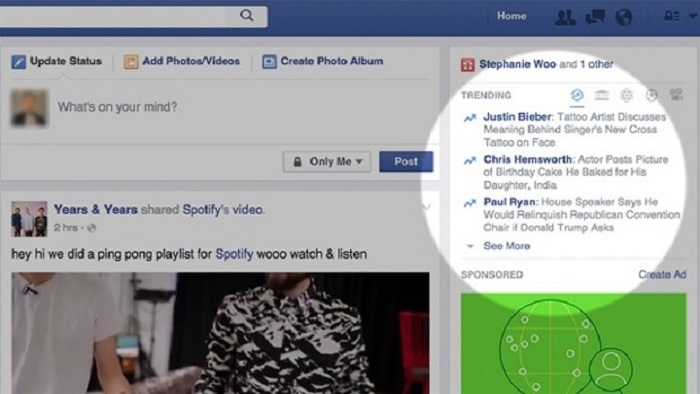Screen dimensions: 700x394
Task: Open the Messages icon in top bar
Action: click(x=595, y=17)
